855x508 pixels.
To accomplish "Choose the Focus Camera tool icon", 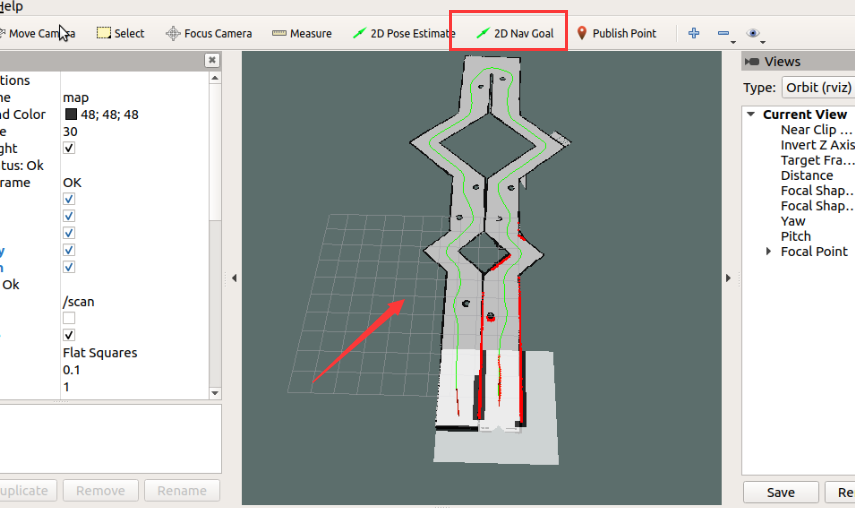I will coord(173,33).
